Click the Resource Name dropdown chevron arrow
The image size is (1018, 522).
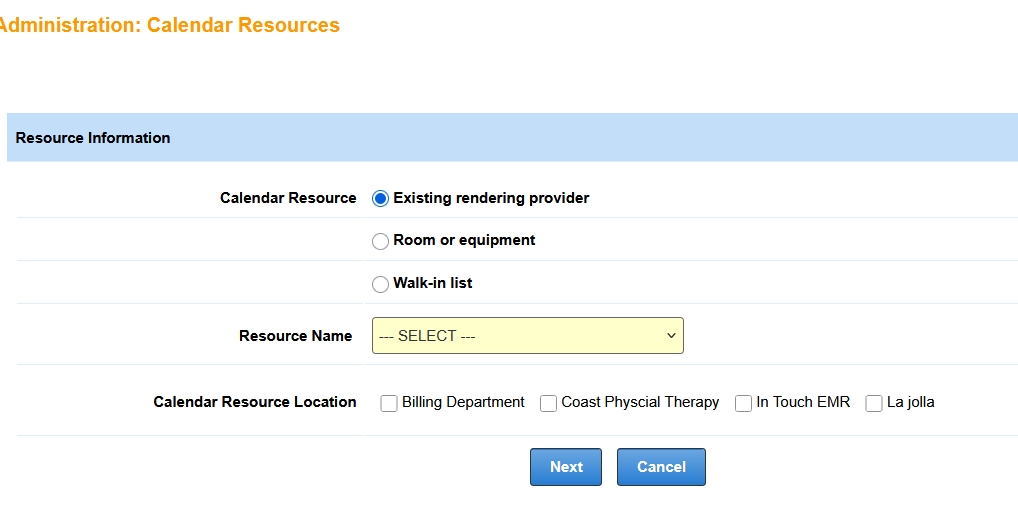[x=671, y=336]
